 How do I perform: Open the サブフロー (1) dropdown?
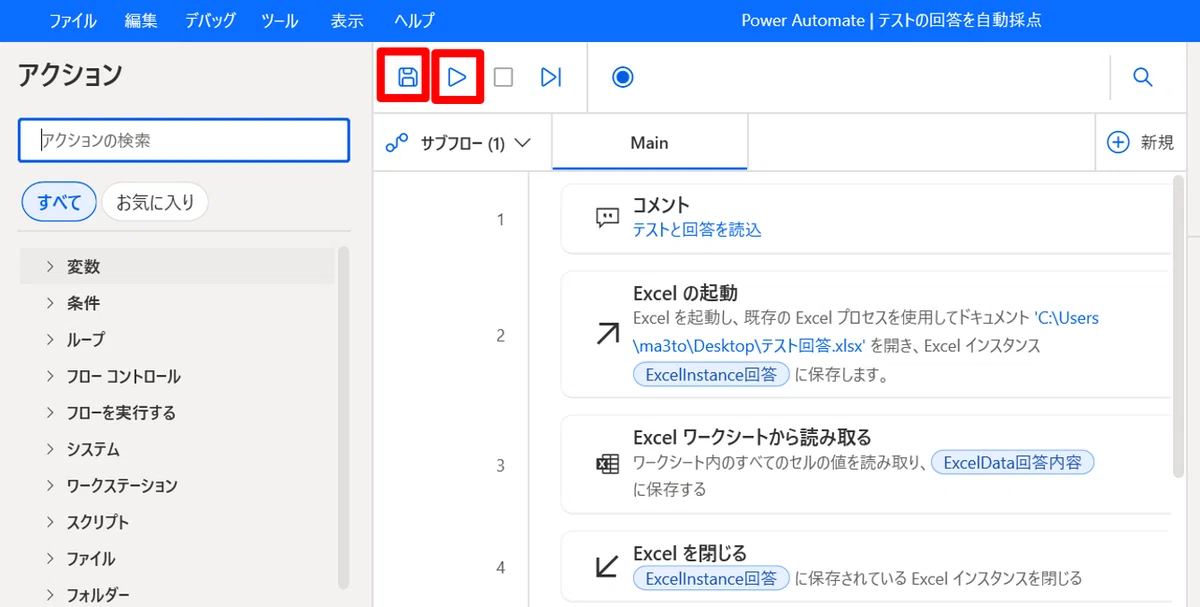(462, 143)
